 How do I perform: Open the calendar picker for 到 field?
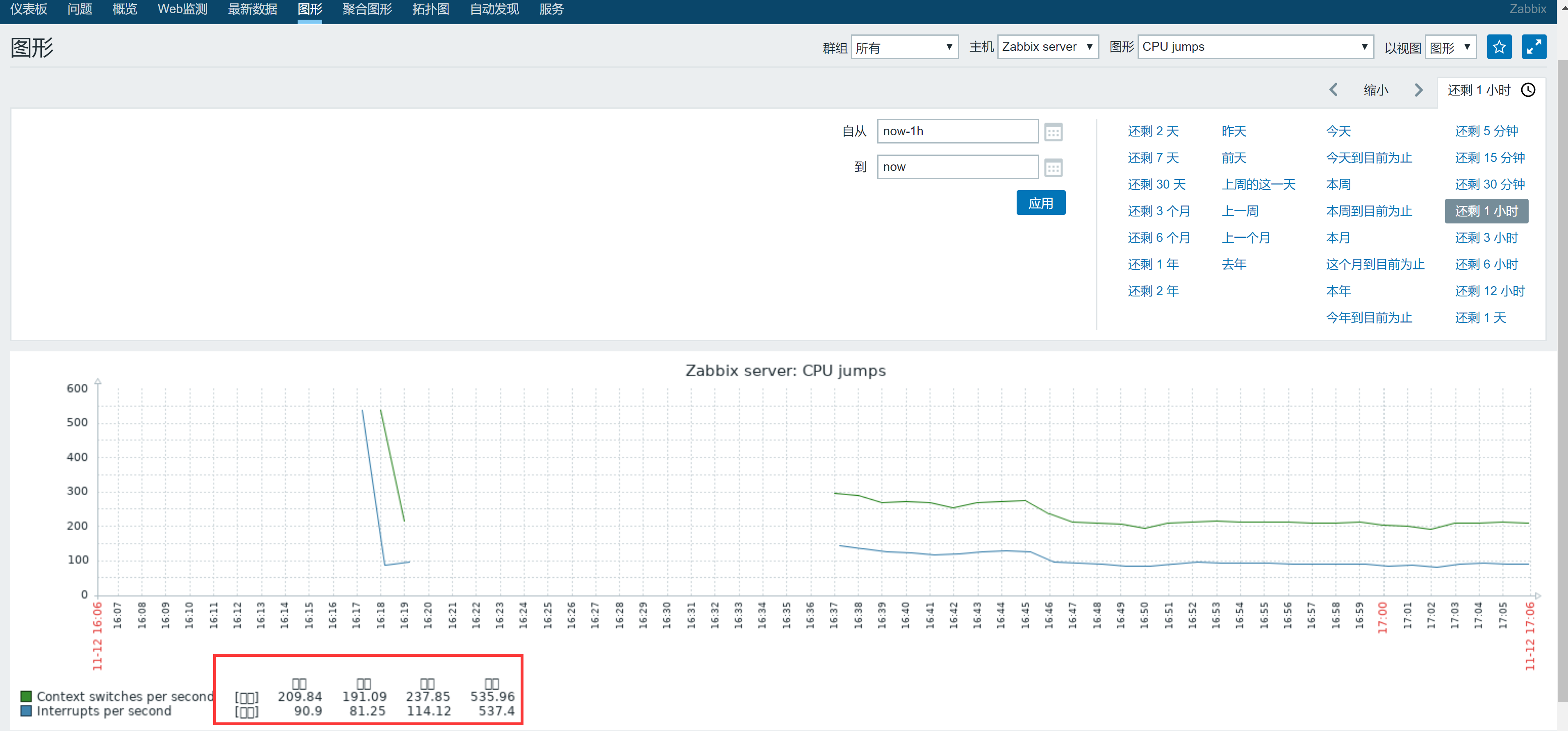(1053, 167)
